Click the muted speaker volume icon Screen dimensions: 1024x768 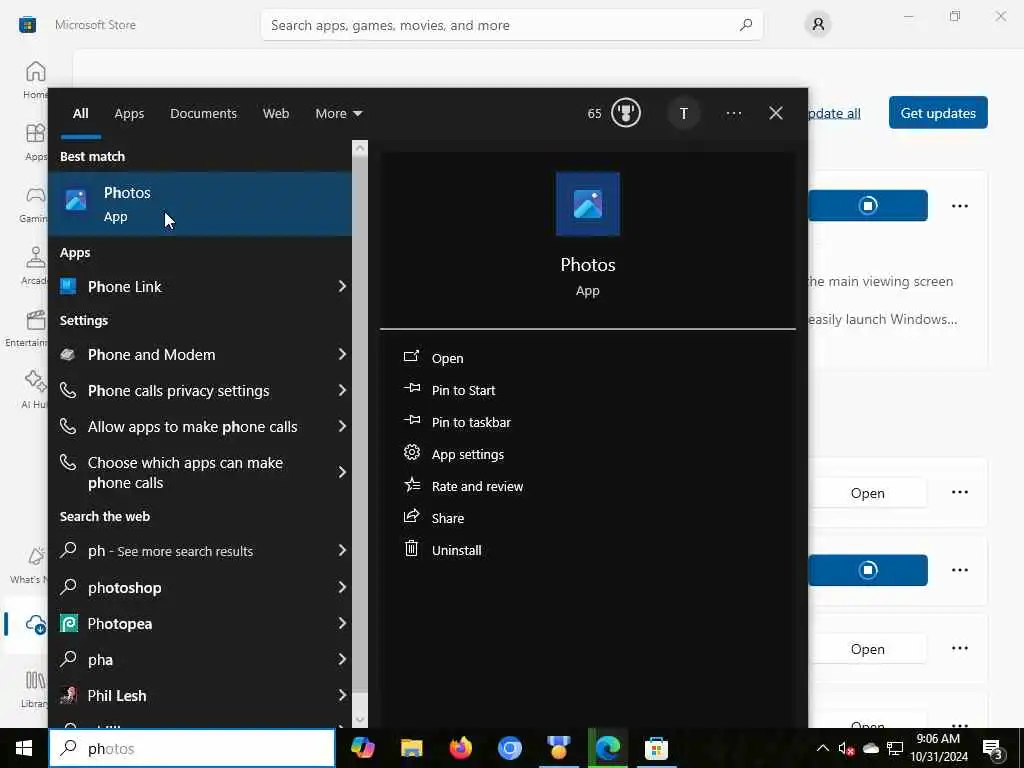point(846,748)
